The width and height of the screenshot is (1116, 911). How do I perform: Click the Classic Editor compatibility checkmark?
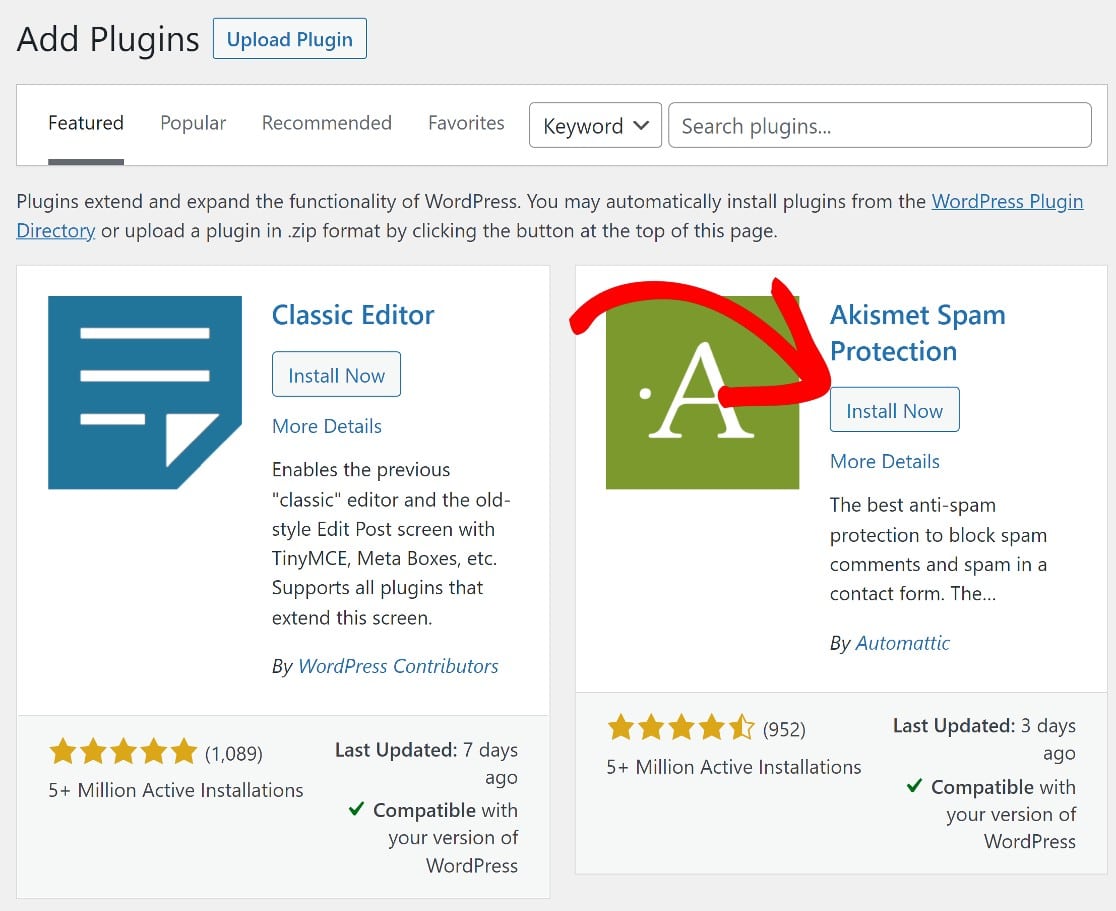[x=357, y=809]
